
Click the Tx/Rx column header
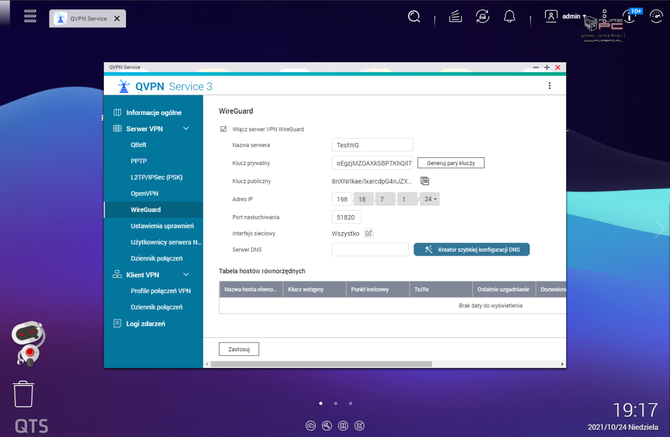pos(441,289)
